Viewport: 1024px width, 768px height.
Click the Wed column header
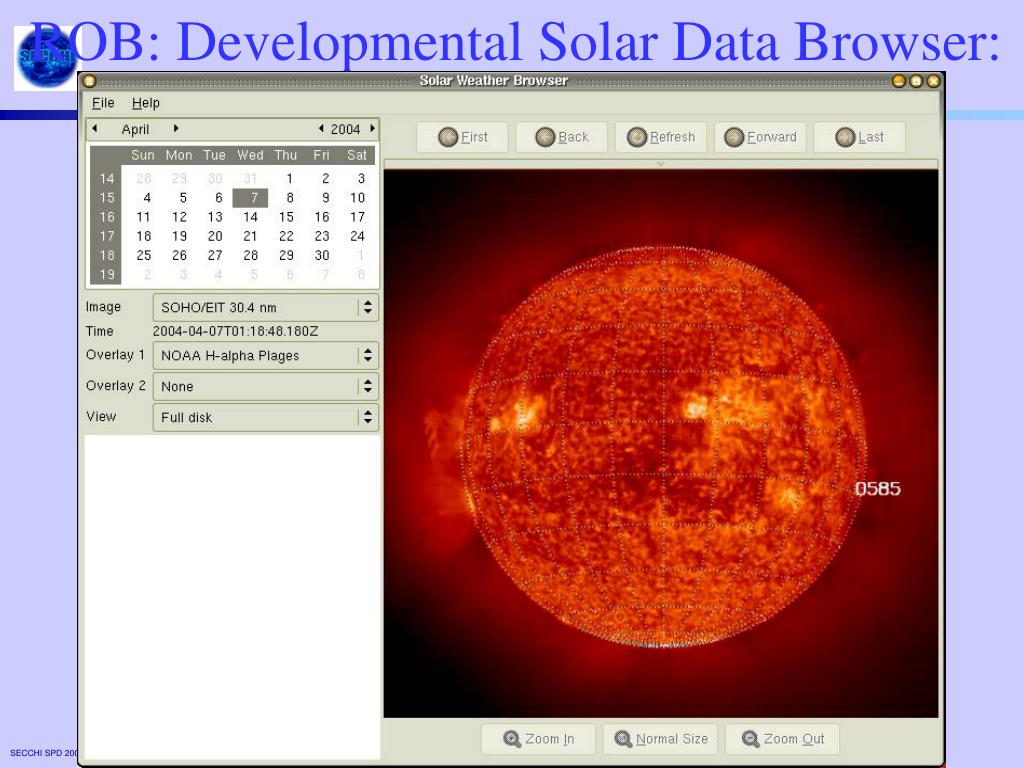tap(250, 155)
